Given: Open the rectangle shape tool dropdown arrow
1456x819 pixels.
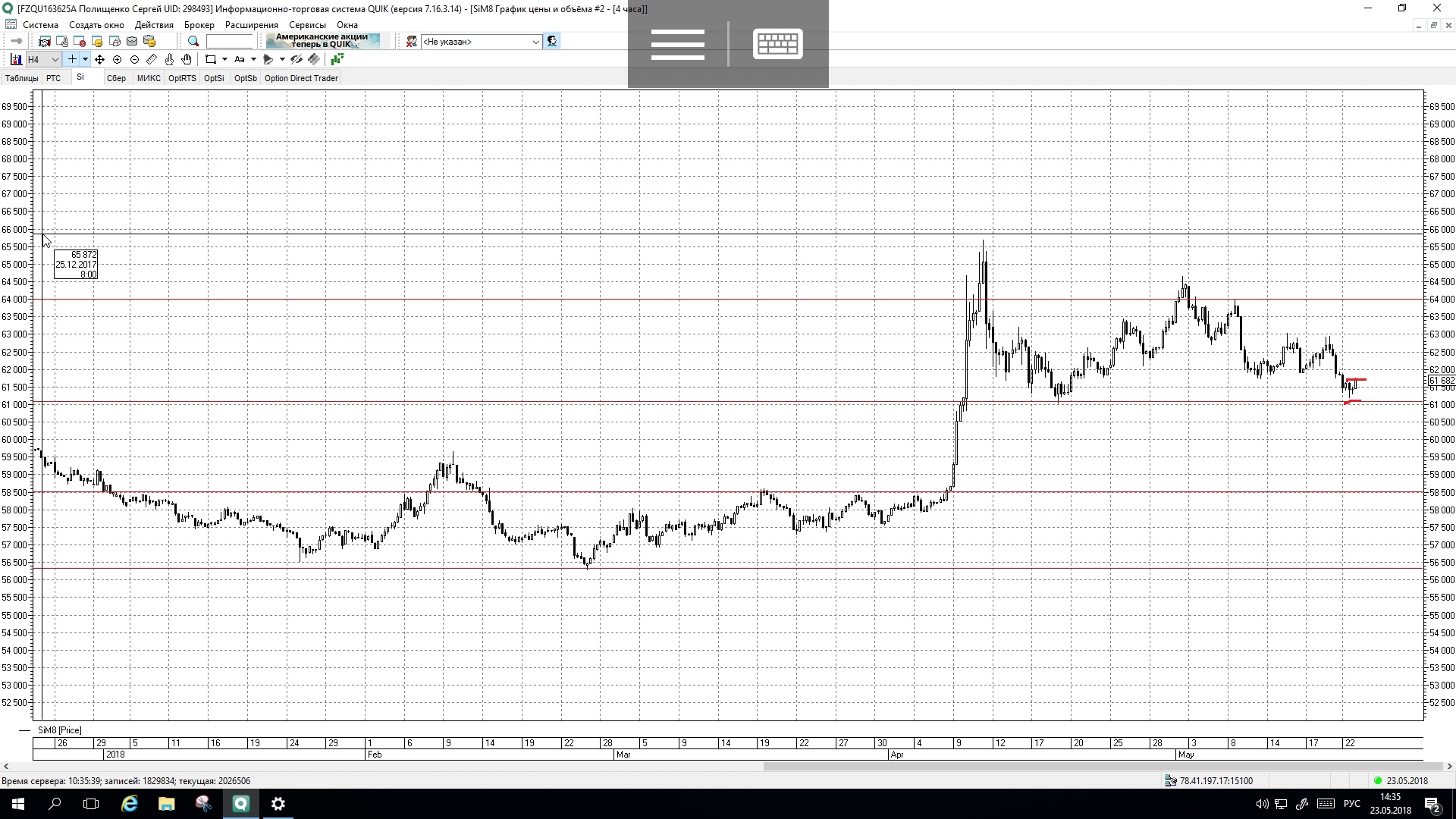Looking at the screenshot, I should pos(224,59).
